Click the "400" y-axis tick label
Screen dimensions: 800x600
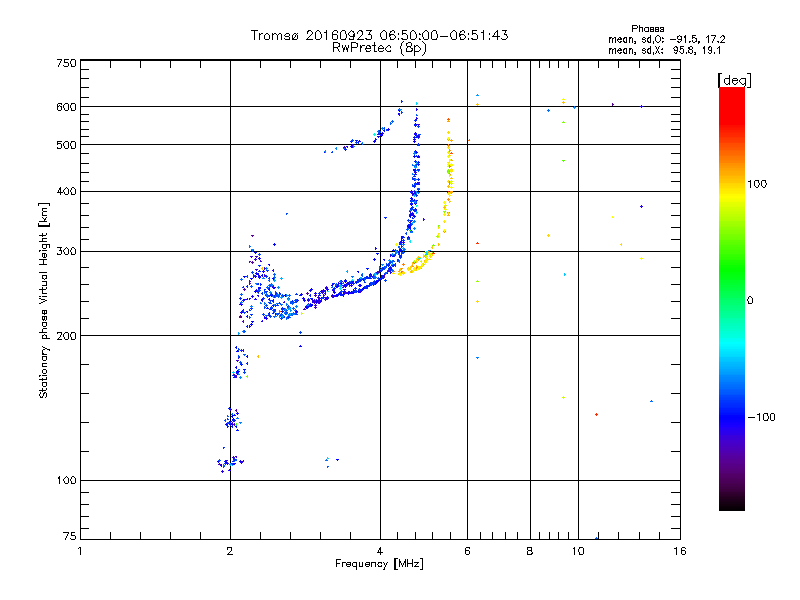tap(66, 191)
